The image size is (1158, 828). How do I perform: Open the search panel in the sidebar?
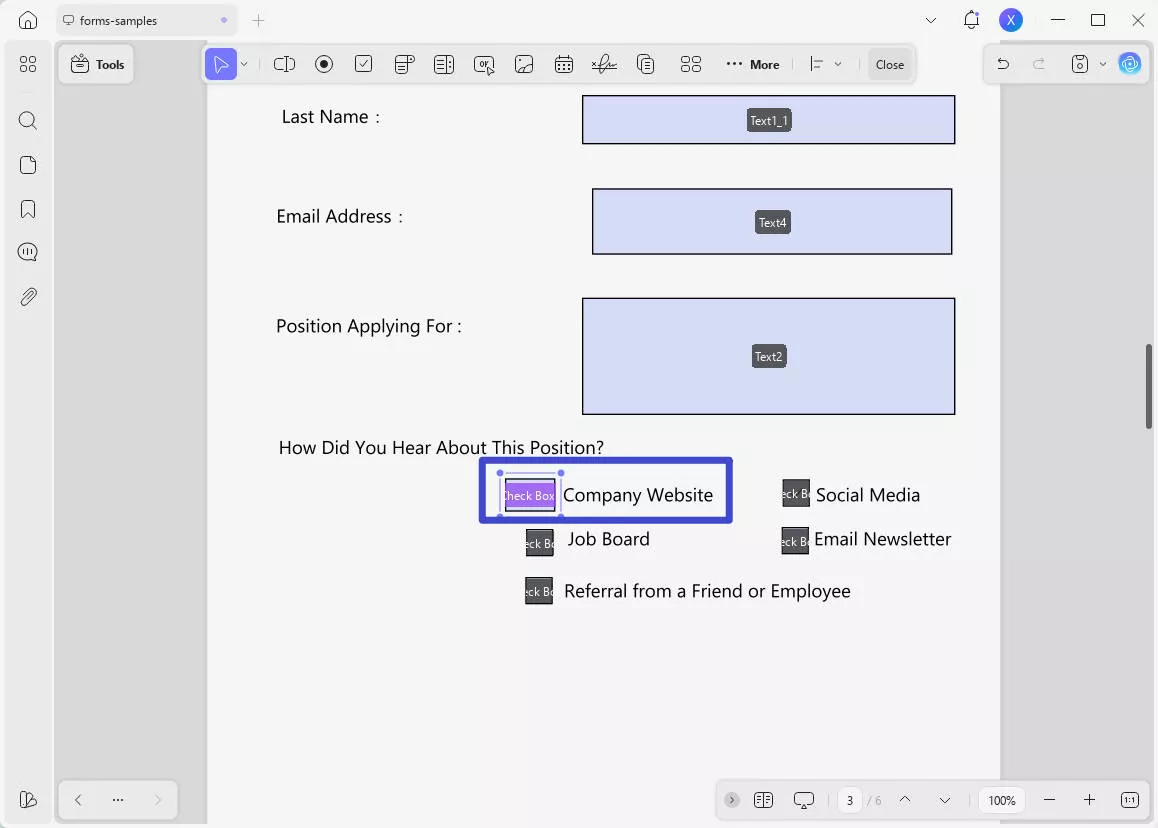point(27,120)
